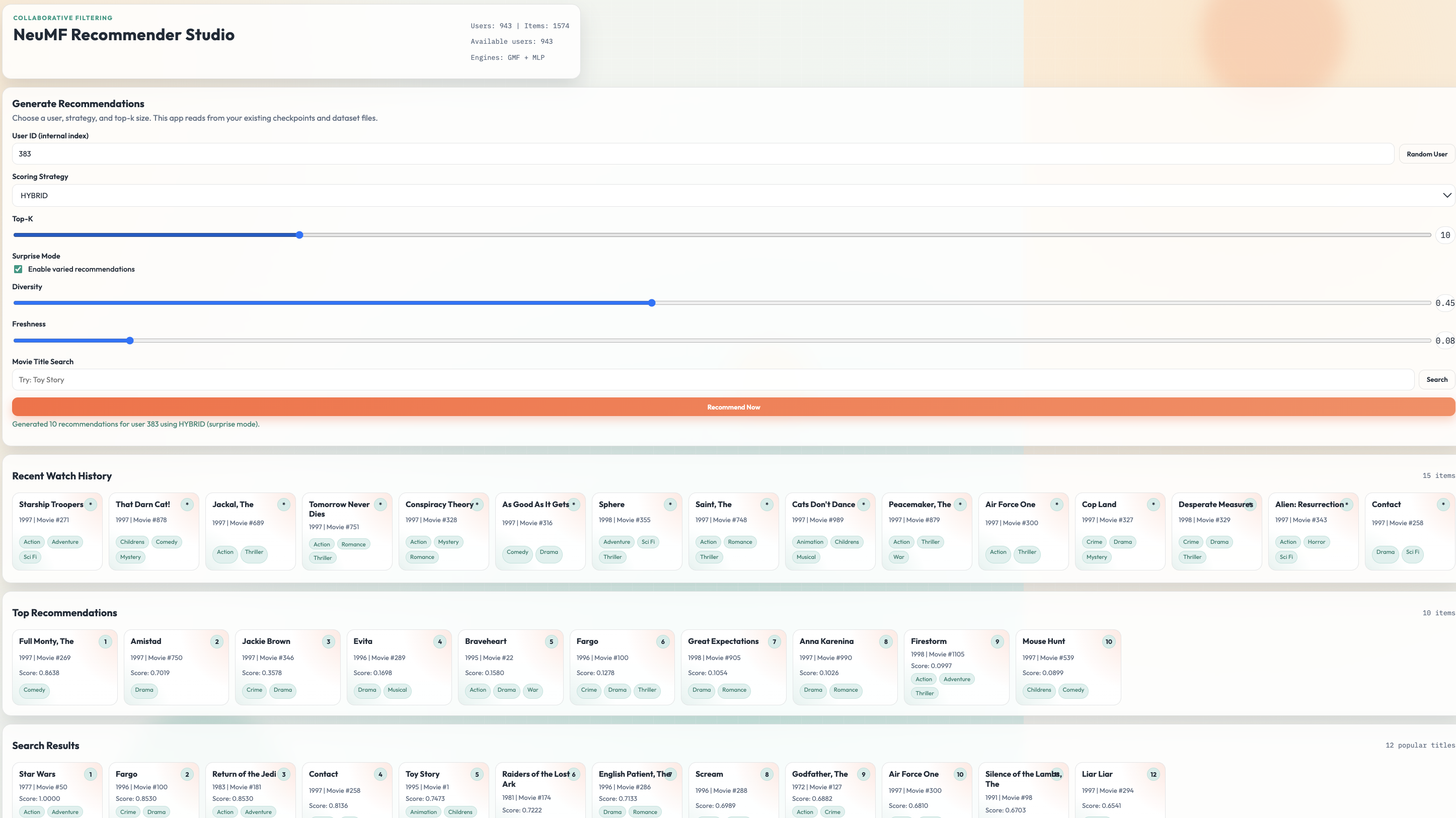Viewport: 1456px width, 818px height.
Task: Click the War tag on Braveheart card
Action: point(532,690)
